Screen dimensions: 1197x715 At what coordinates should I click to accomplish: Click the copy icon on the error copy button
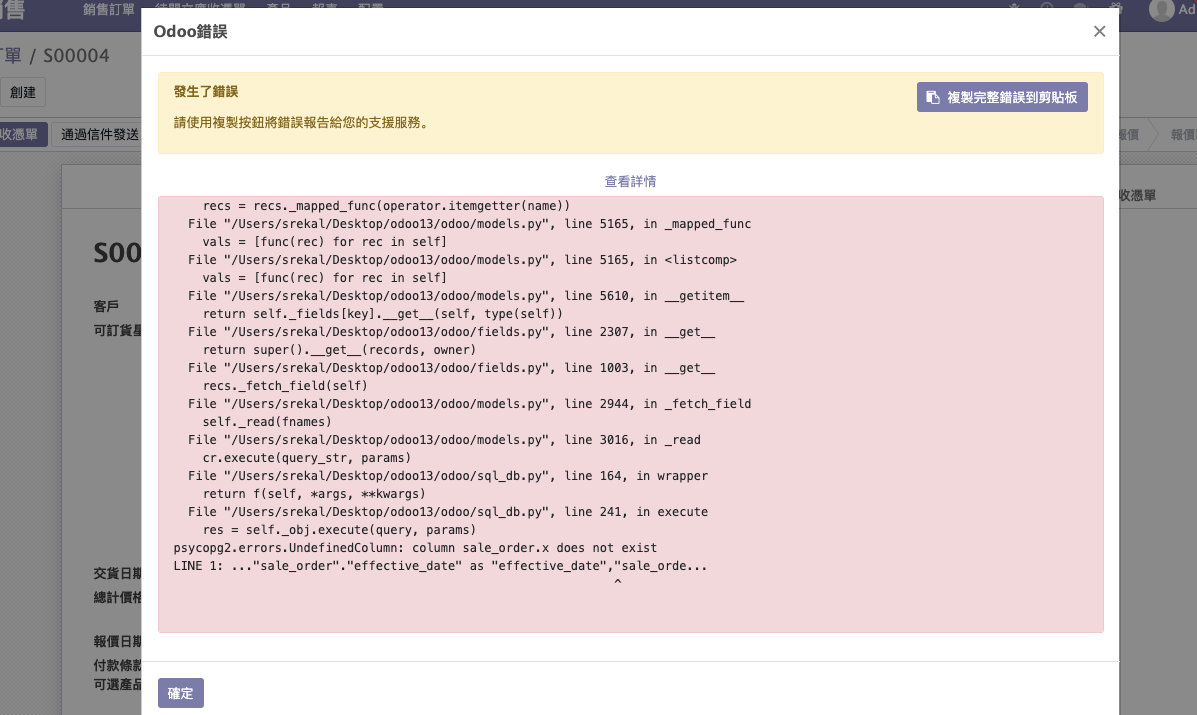coord(932,96)
